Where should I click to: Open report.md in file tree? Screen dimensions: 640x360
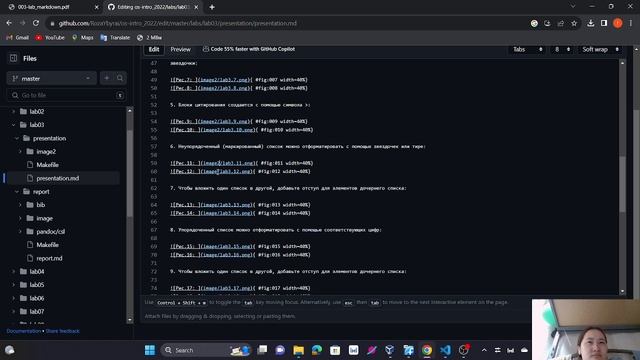click(x=49, y=258)
